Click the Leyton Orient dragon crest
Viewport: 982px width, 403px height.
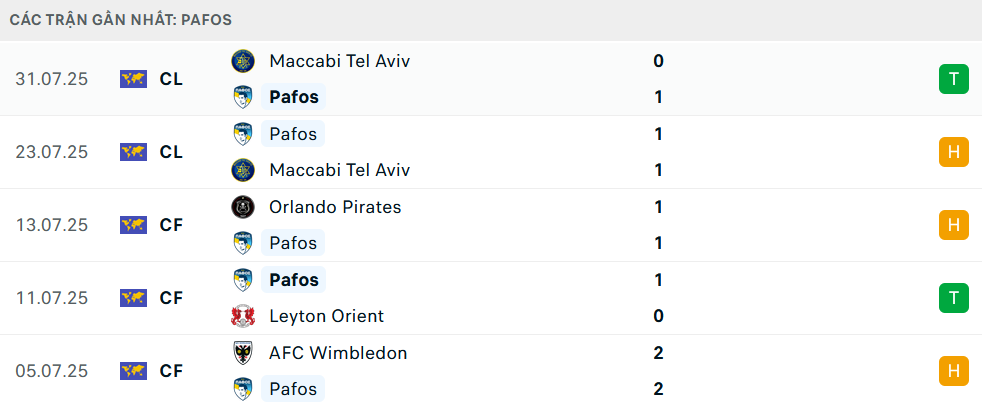[242, 316]
